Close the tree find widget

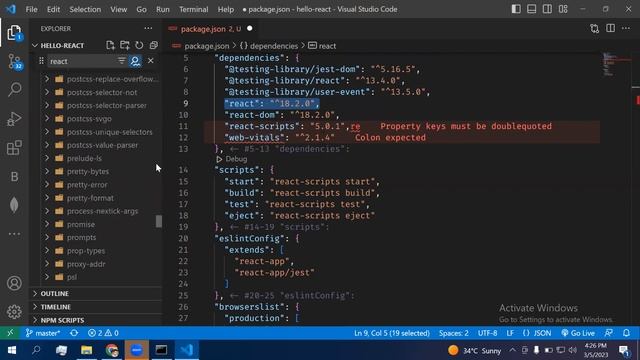(151, 61)
